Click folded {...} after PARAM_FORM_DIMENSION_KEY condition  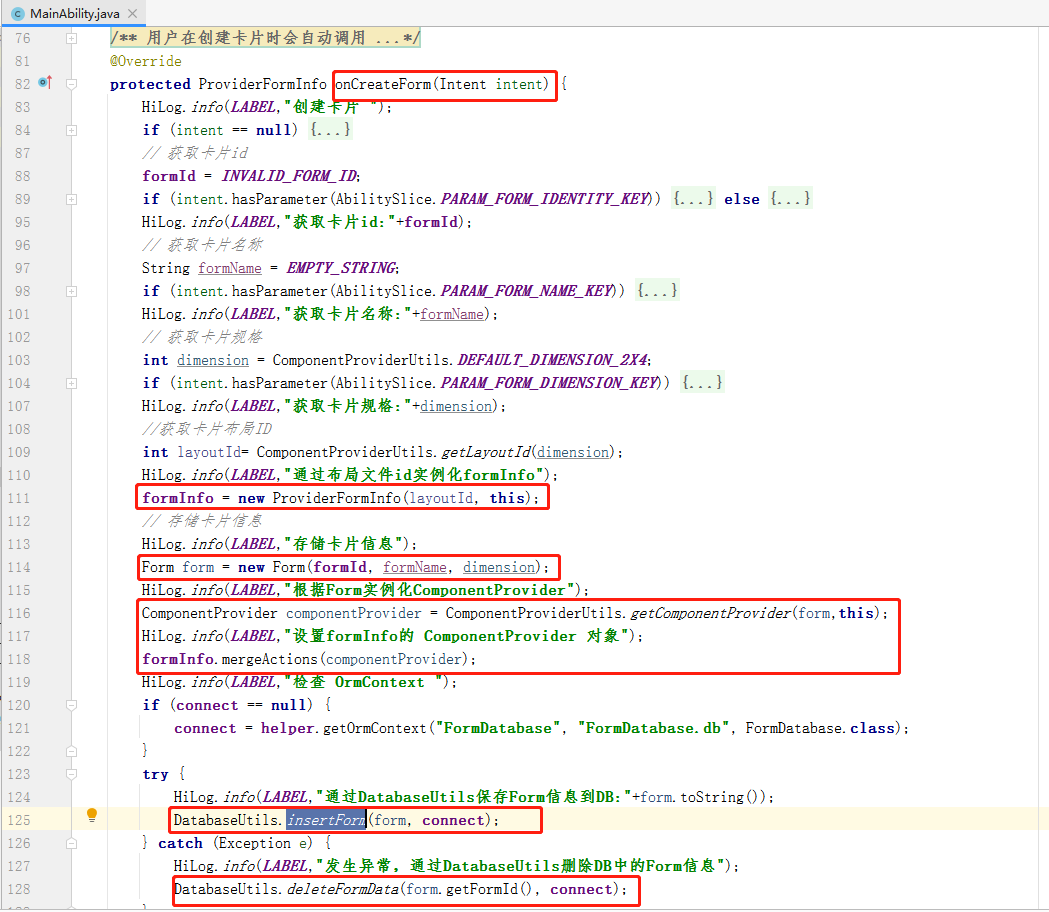pyautogui.click(x=701, y=383)
